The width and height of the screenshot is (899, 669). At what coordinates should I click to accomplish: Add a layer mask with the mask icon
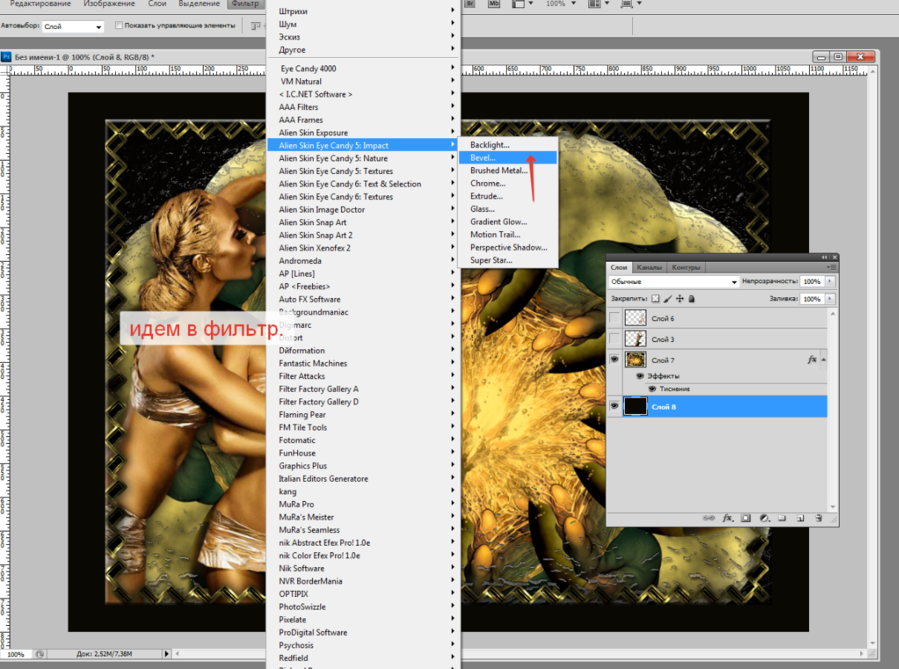[x=745, y=518]
